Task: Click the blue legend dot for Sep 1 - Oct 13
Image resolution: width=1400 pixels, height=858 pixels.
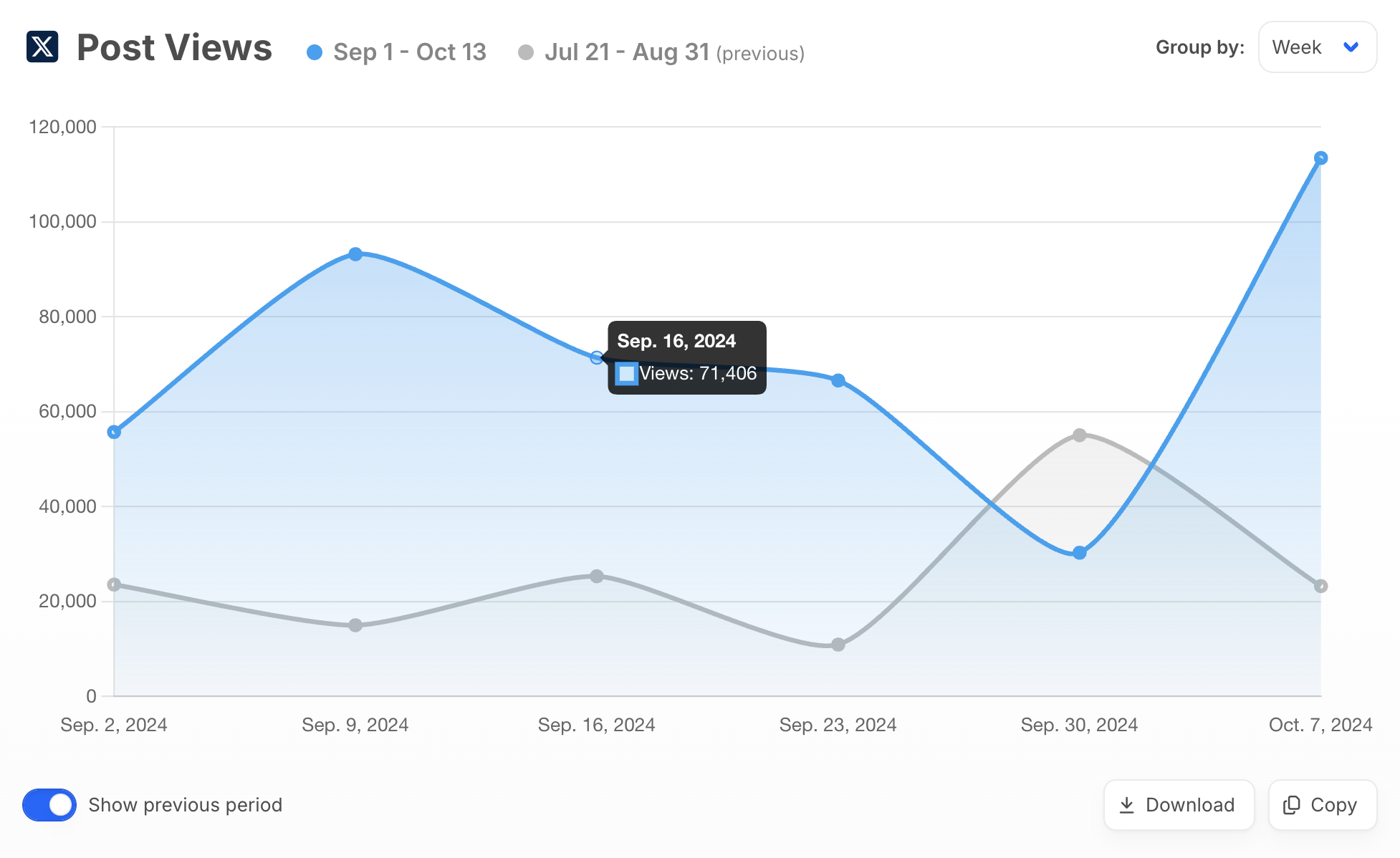Action: point(313,51)
